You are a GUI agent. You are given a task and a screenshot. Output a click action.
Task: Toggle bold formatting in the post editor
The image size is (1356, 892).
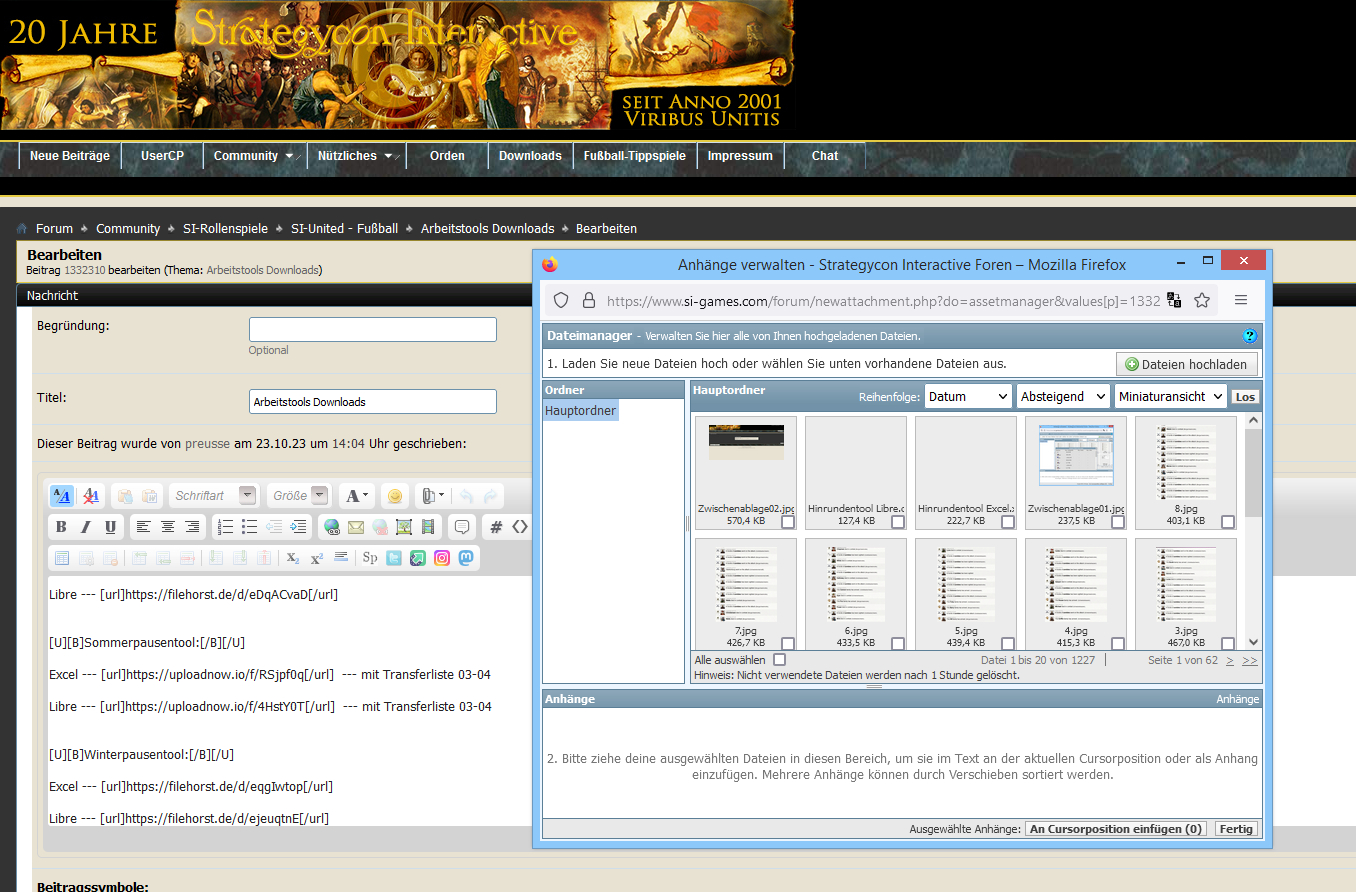pos(61,527)
